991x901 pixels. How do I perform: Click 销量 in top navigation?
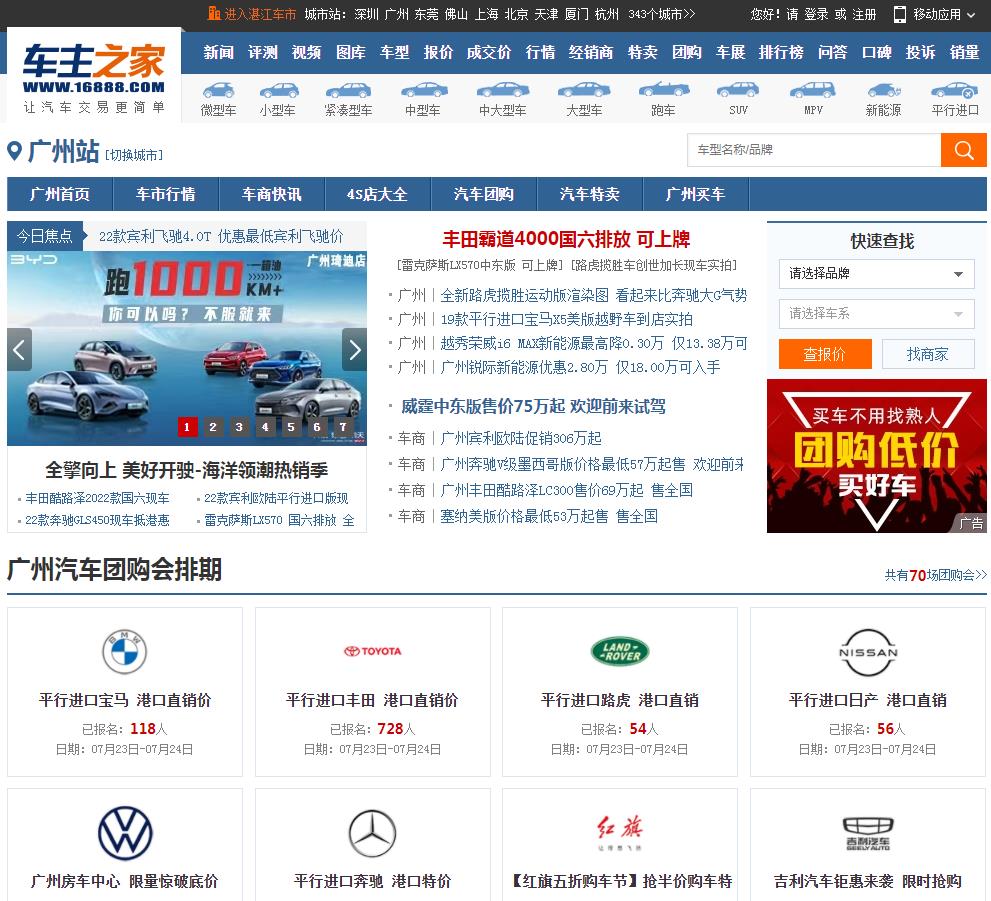click(964, 52)
